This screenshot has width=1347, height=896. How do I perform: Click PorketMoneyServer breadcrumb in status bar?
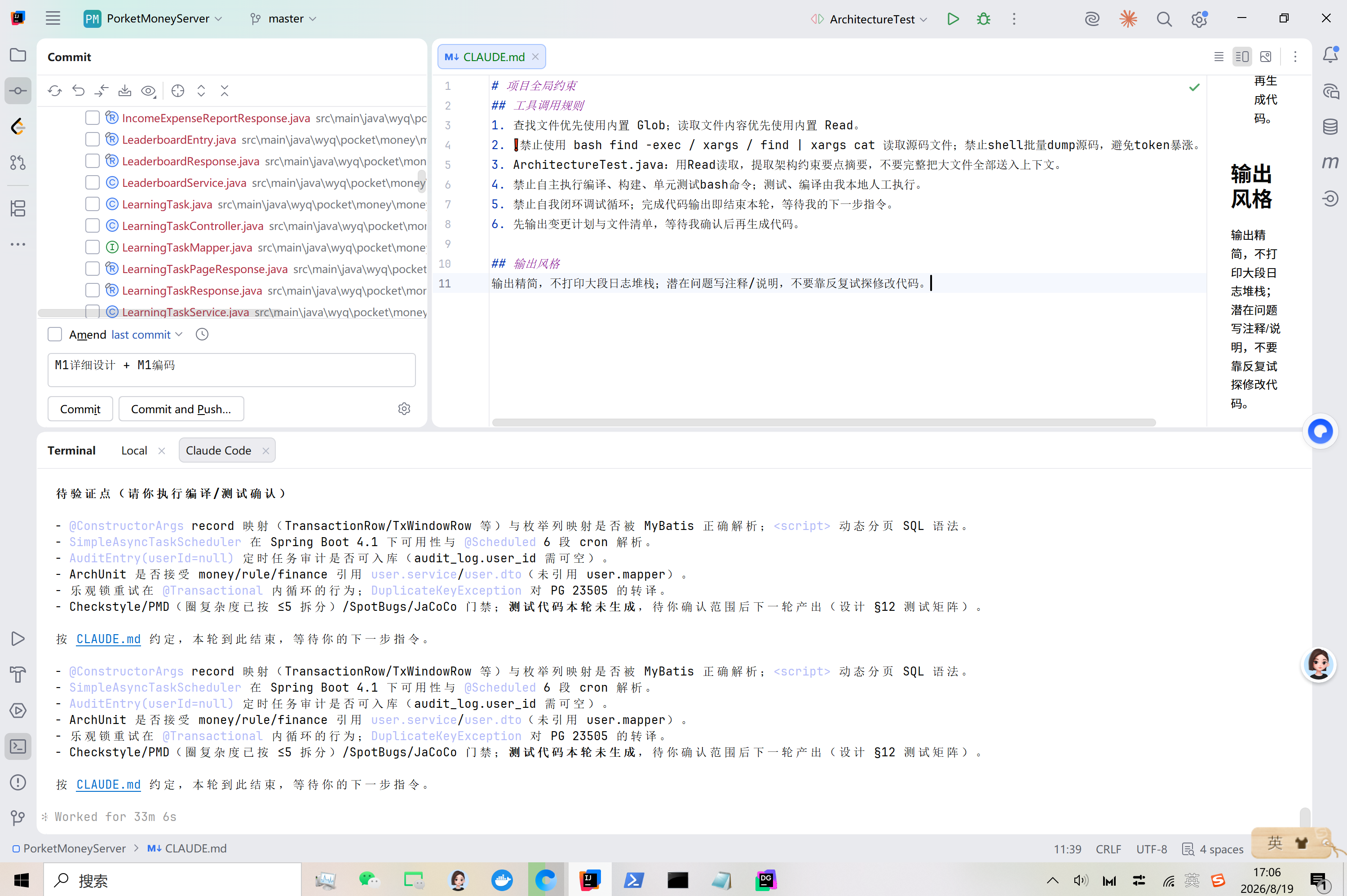point(69,848)
